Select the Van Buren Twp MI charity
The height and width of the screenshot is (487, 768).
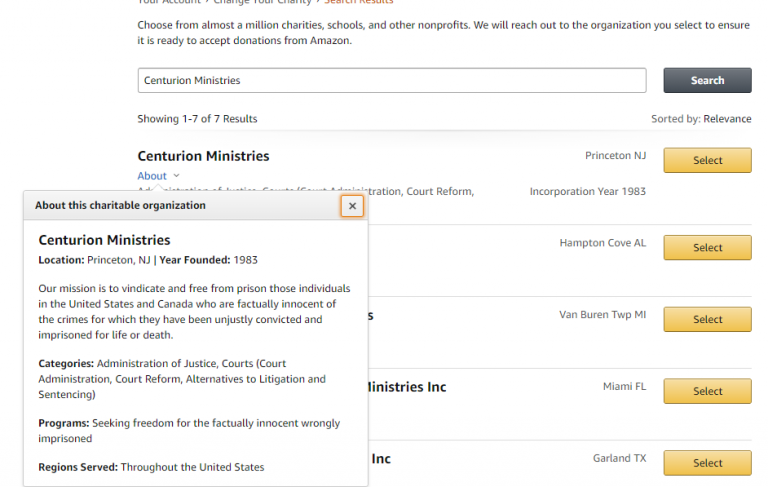pyautogui.click(x=707, y=319)
